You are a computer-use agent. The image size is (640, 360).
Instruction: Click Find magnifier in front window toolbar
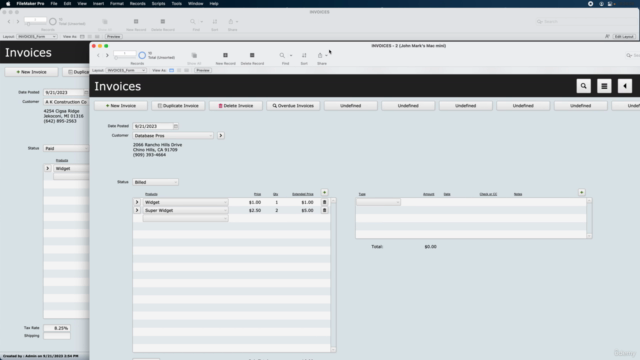[x=282, y=56]
